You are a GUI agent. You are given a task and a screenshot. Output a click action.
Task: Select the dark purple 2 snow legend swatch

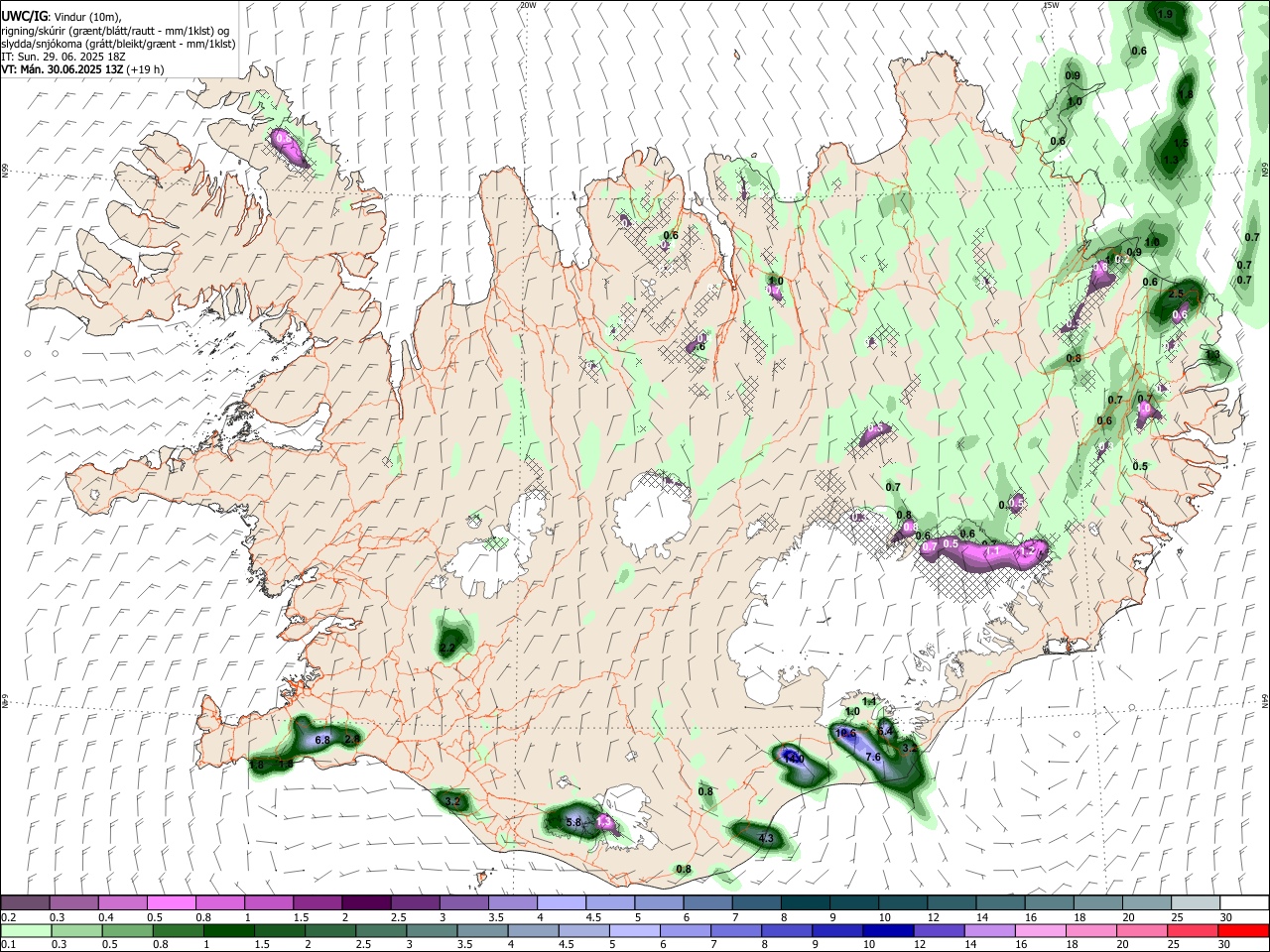[x=366, y=903]
